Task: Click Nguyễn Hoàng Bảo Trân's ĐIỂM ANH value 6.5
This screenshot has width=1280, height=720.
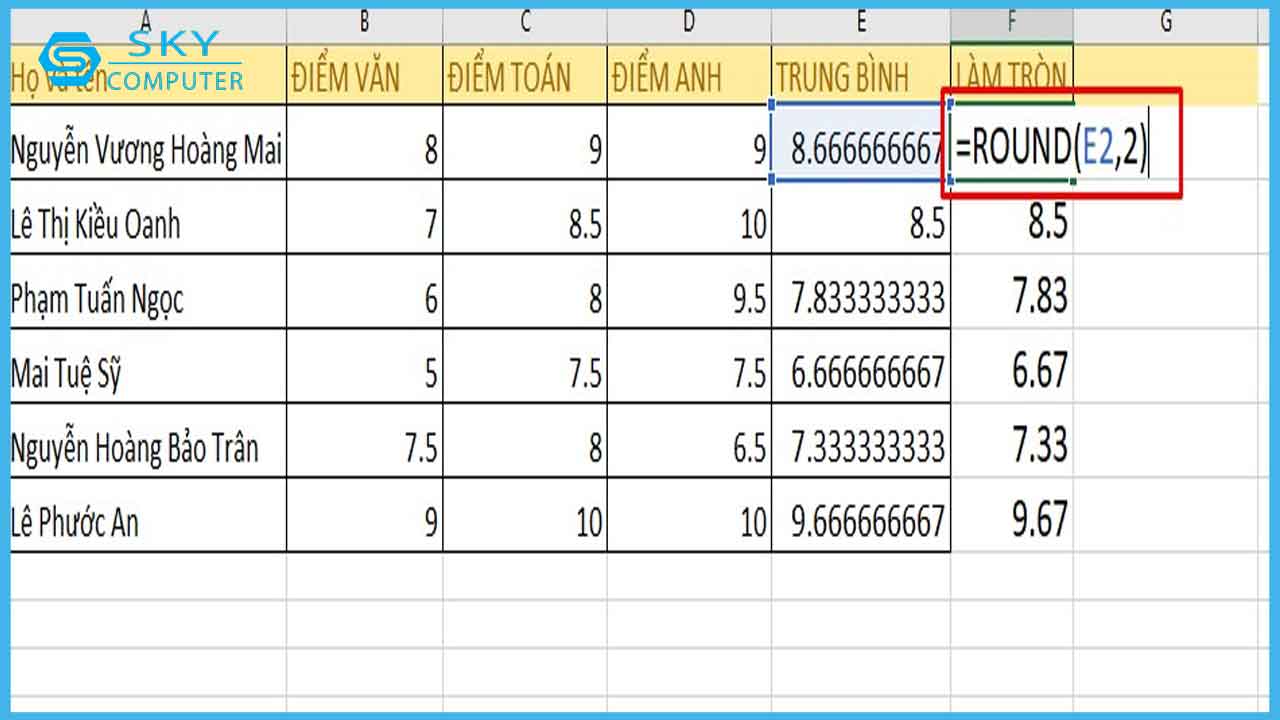Action: pos(689,440)
